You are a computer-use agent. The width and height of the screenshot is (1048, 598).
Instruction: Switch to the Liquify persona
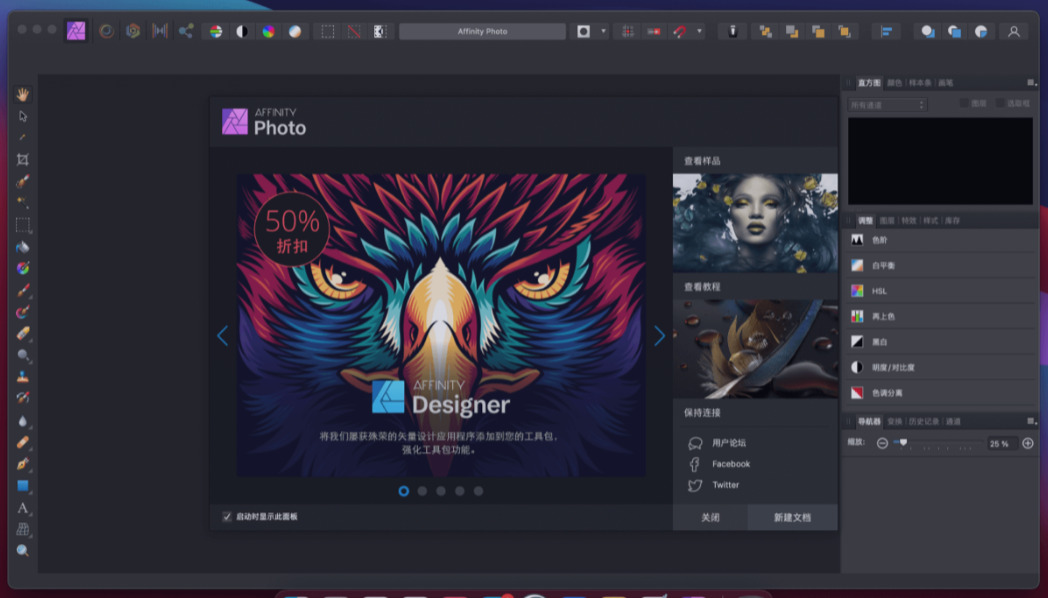tap(106, 31)
